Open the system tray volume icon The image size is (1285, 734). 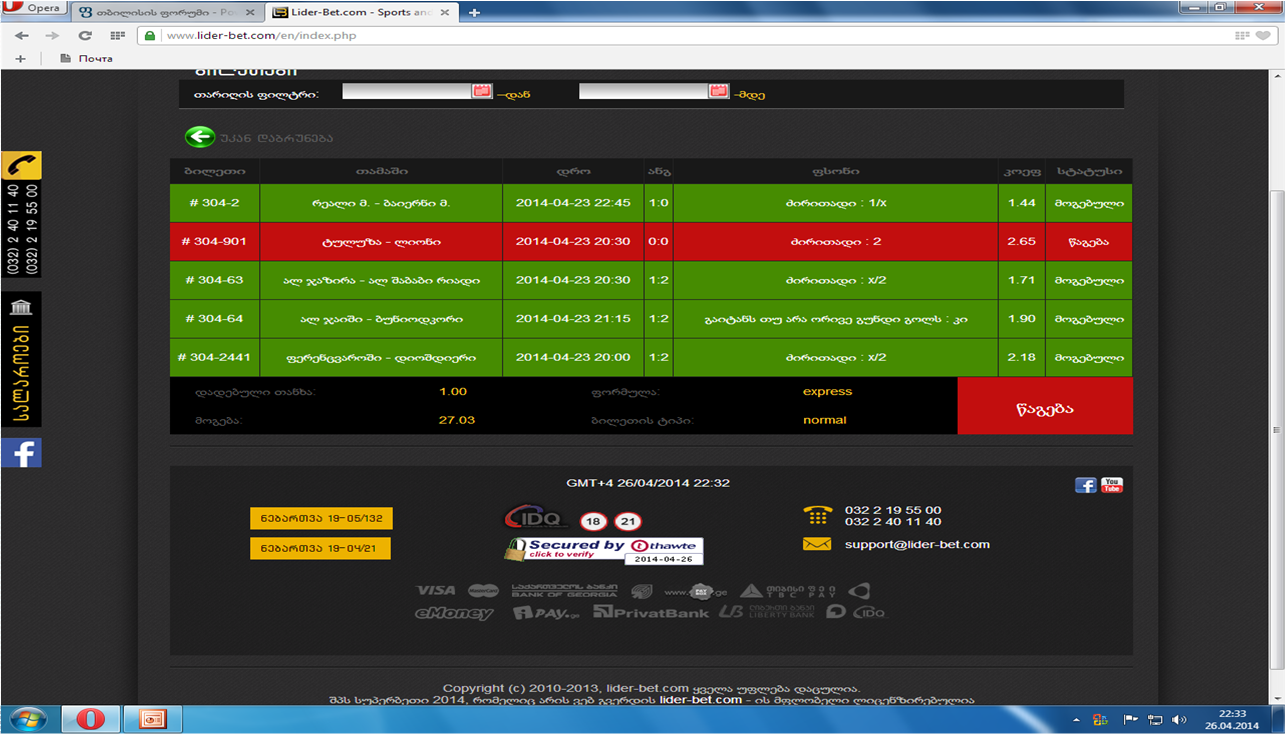[x=1179, y=719]
